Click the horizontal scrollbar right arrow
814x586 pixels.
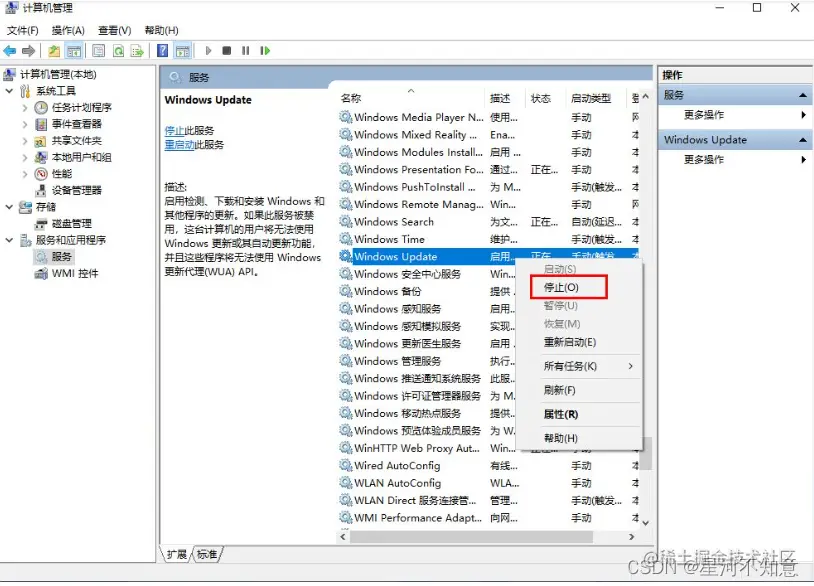click(631, 537)
